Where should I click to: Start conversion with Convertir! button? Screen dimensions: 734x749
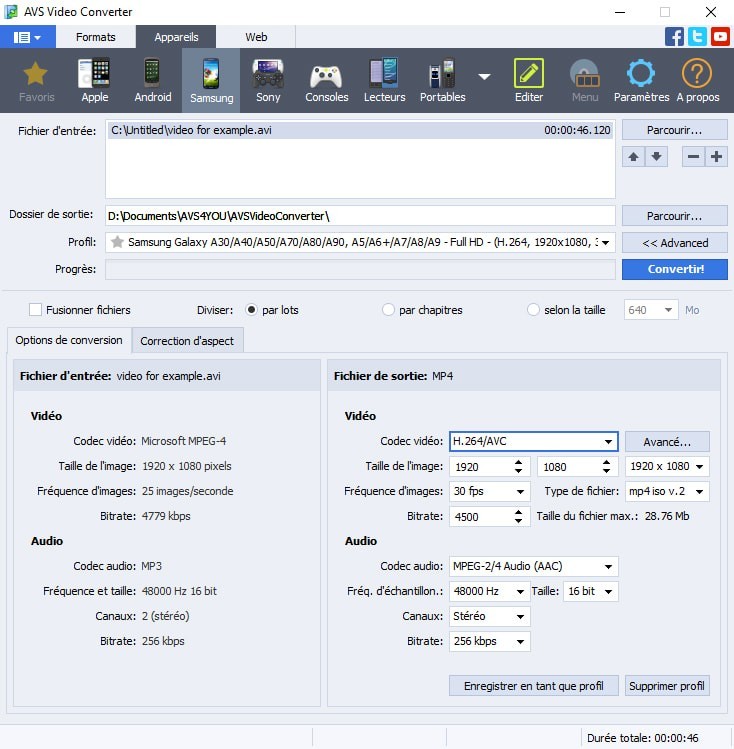click(x=674, y=269)
